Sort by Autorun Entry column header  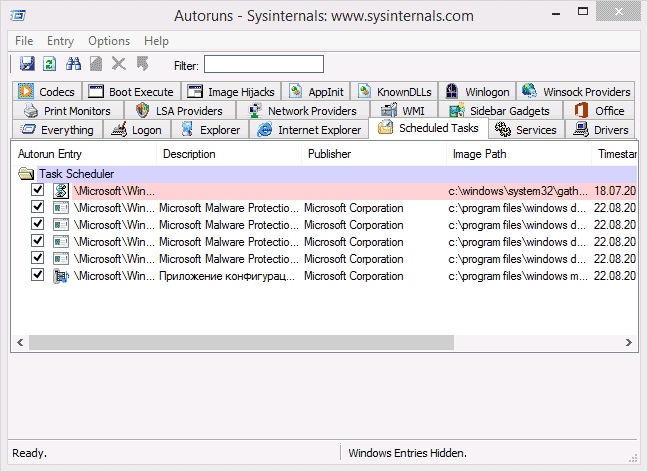point(84,154)
